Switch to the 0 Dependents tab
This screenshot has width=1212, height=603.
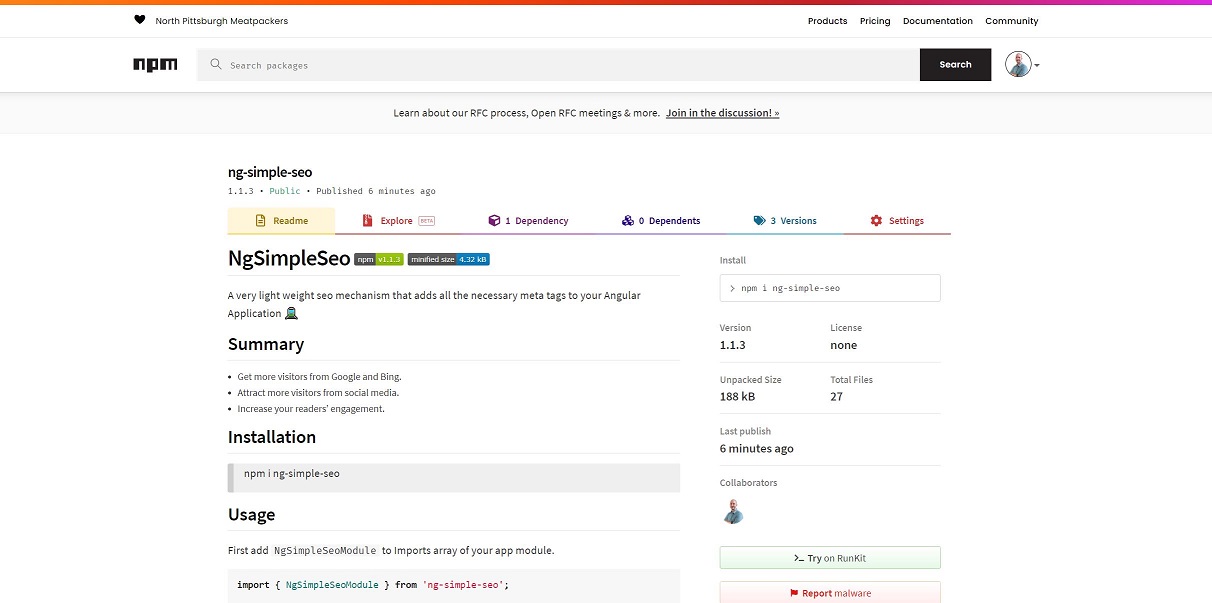click(661, 221)
